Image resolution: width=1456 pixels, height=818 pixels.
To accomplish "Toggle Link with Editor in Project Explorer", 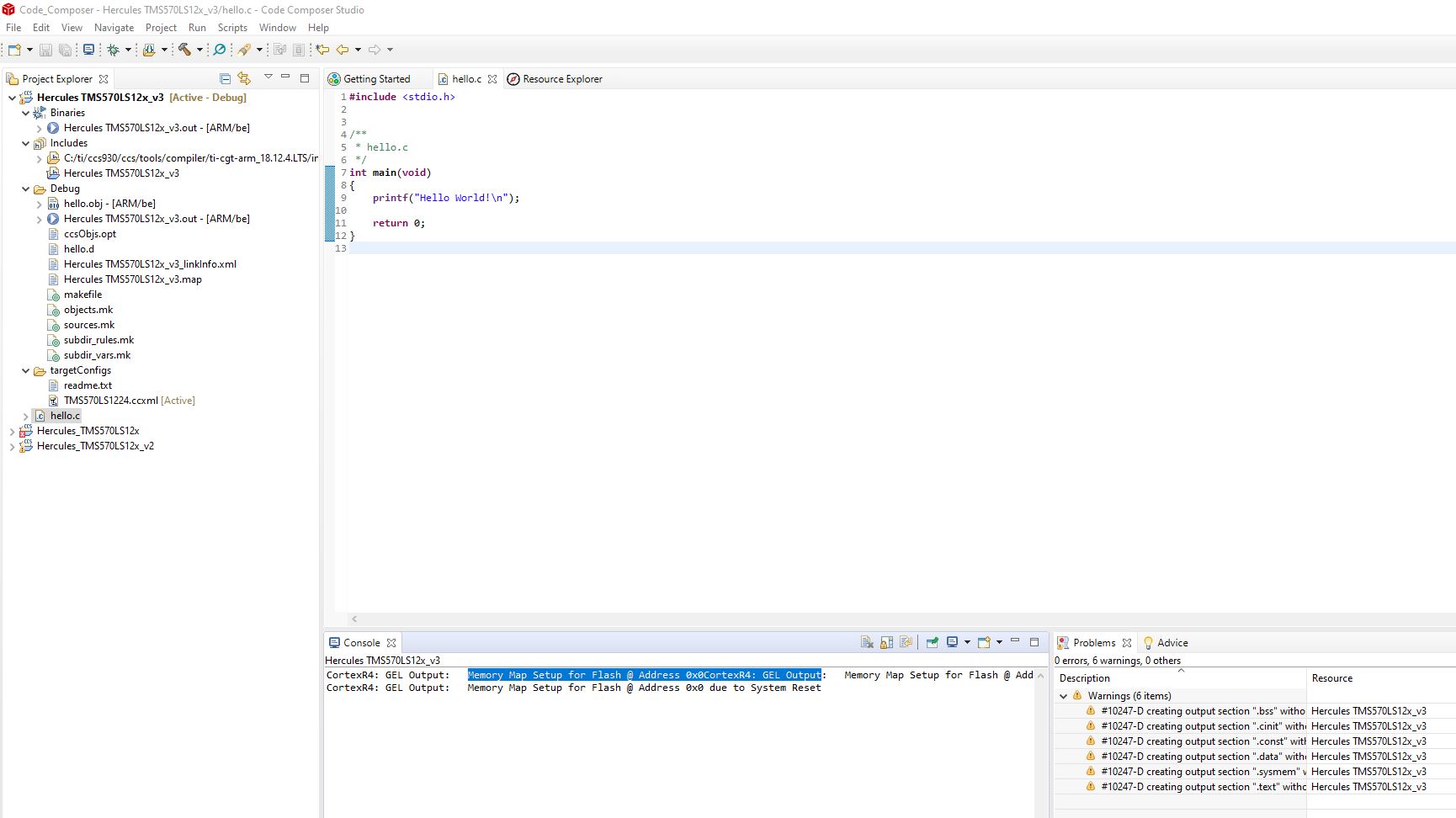I will coord(244,79).
